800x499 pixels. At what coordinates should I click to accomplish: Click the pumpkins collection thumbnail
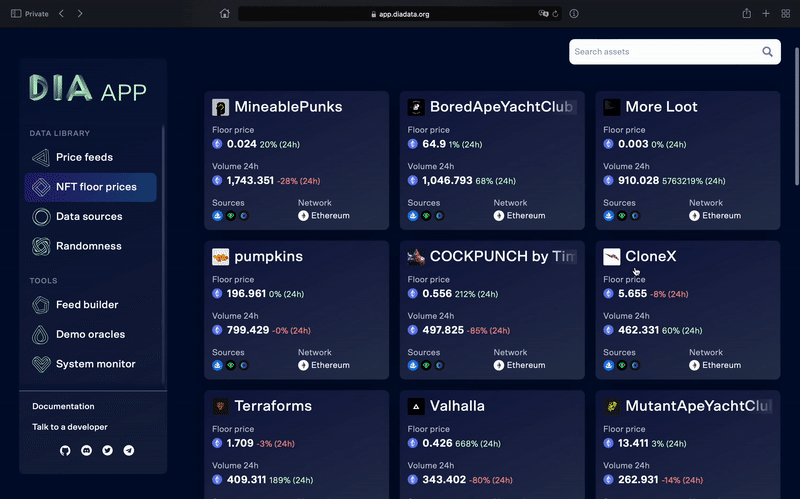[220, 257]
